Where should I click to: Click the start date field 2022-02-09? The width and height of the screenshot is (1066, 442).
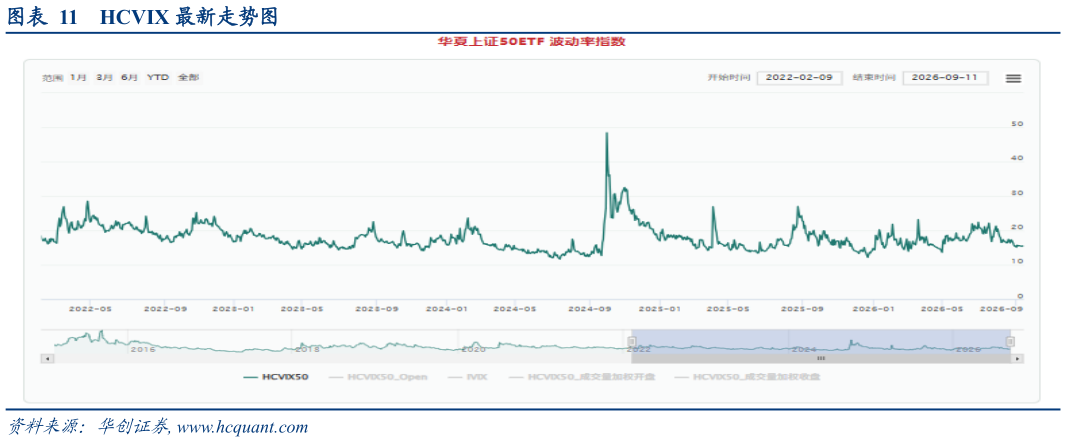(x=800, y=78)
